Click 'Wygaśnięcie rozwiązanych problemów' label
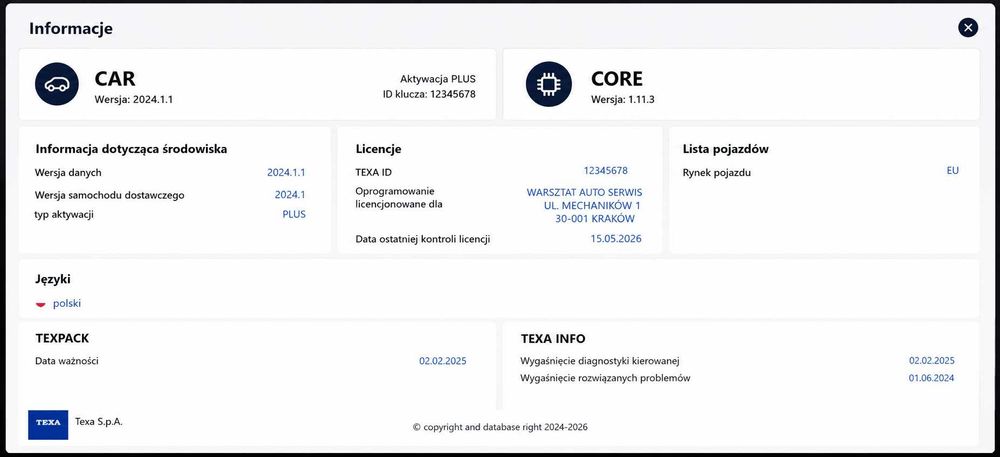 (605, 378)
